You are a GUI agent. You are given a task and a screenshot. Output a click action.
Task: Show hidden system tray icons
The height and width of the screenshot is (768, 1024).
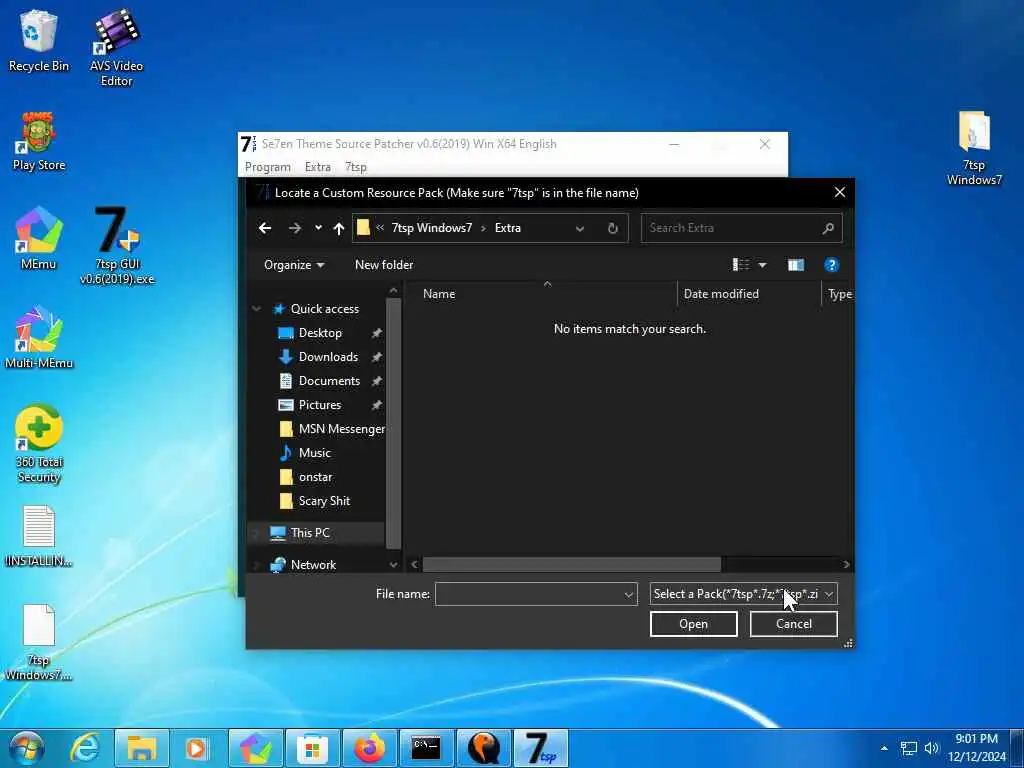(884, 748)
